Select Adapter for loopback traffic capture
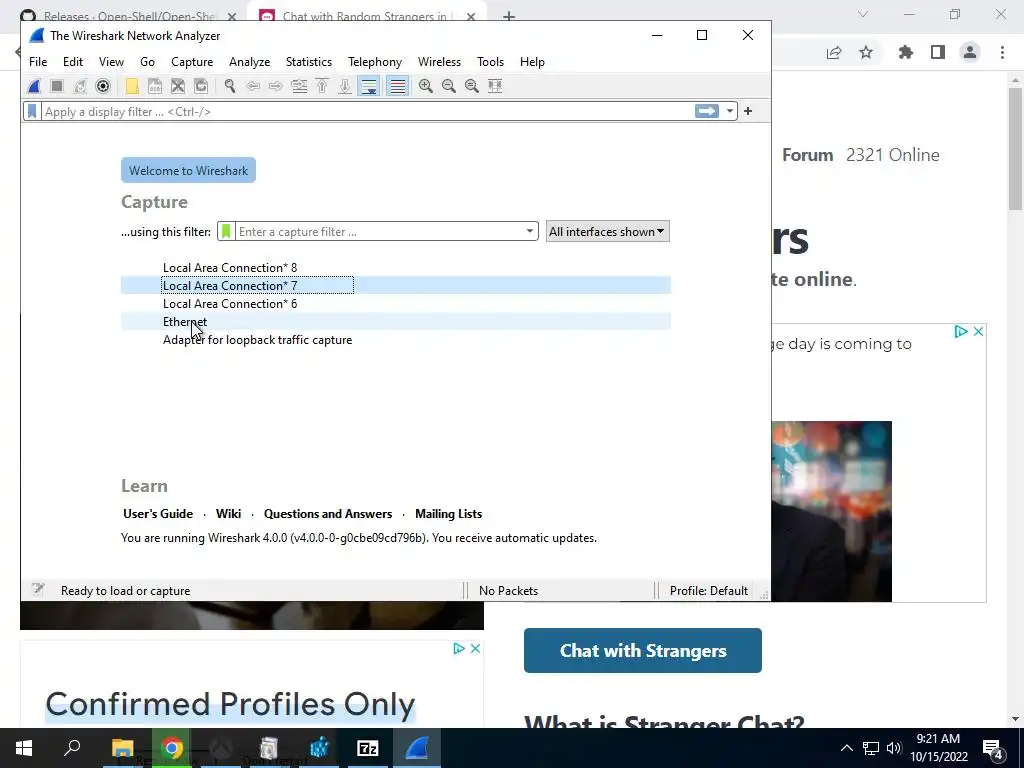 [396, 340]
